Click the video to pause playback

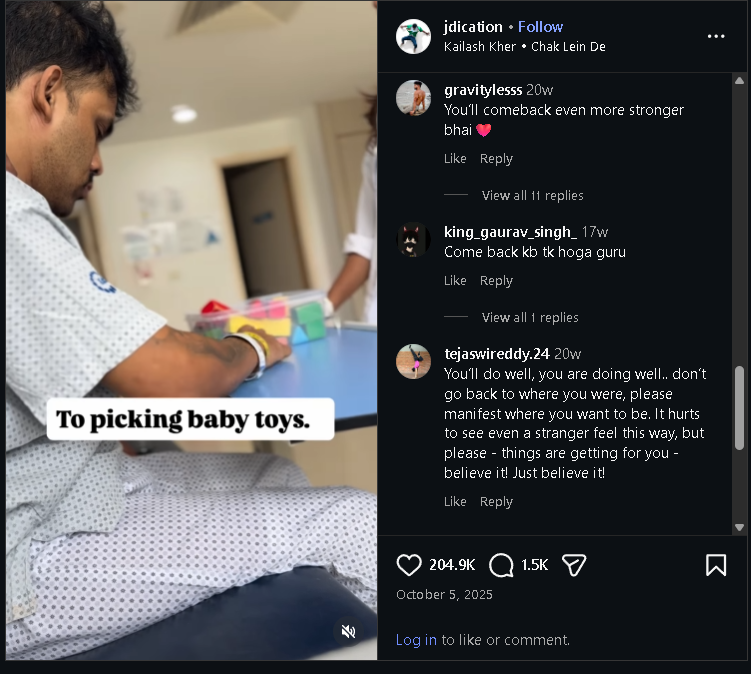(x=190, y=250)
